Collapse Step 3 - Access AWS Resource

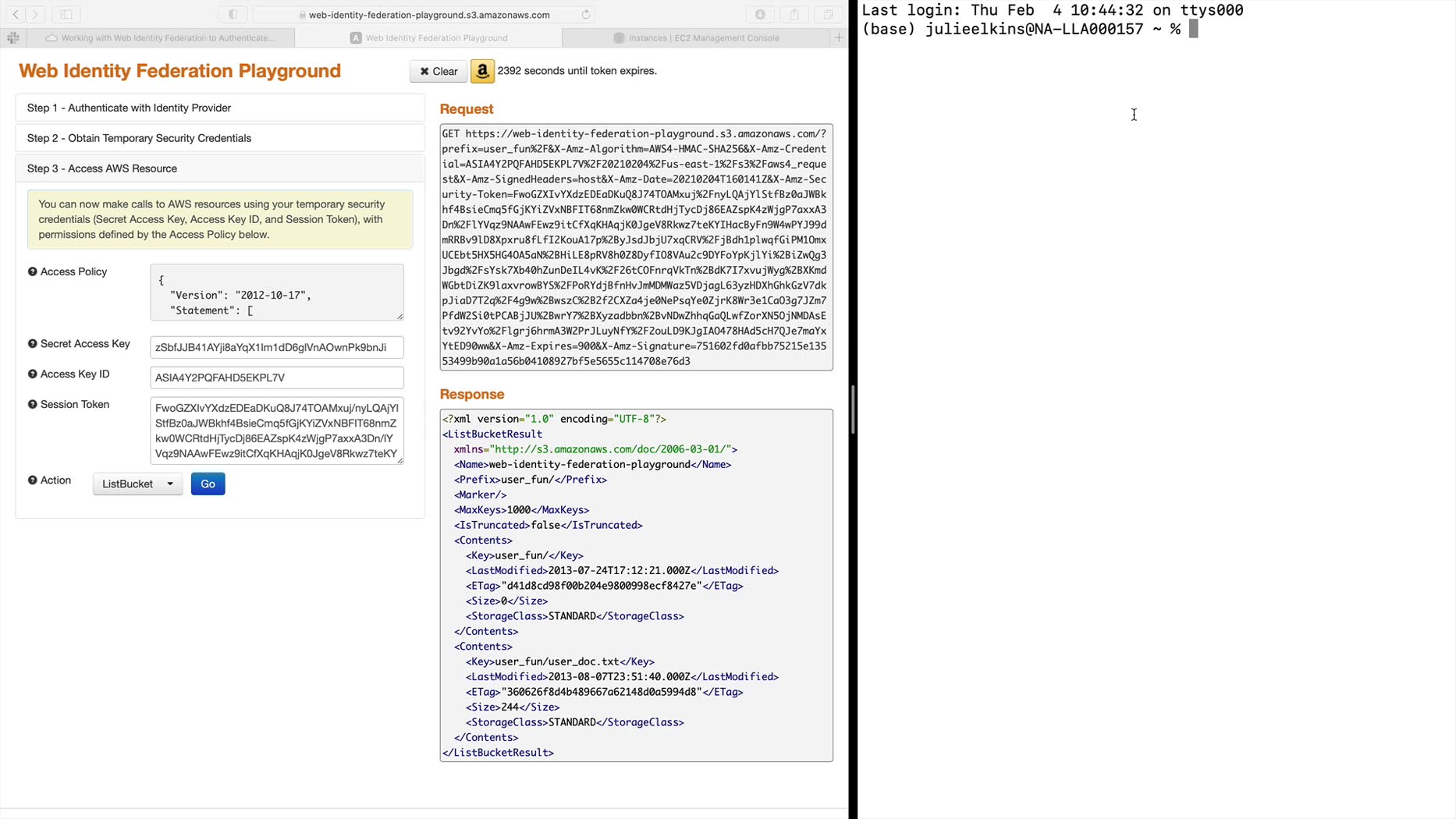(x=220, y=168)
